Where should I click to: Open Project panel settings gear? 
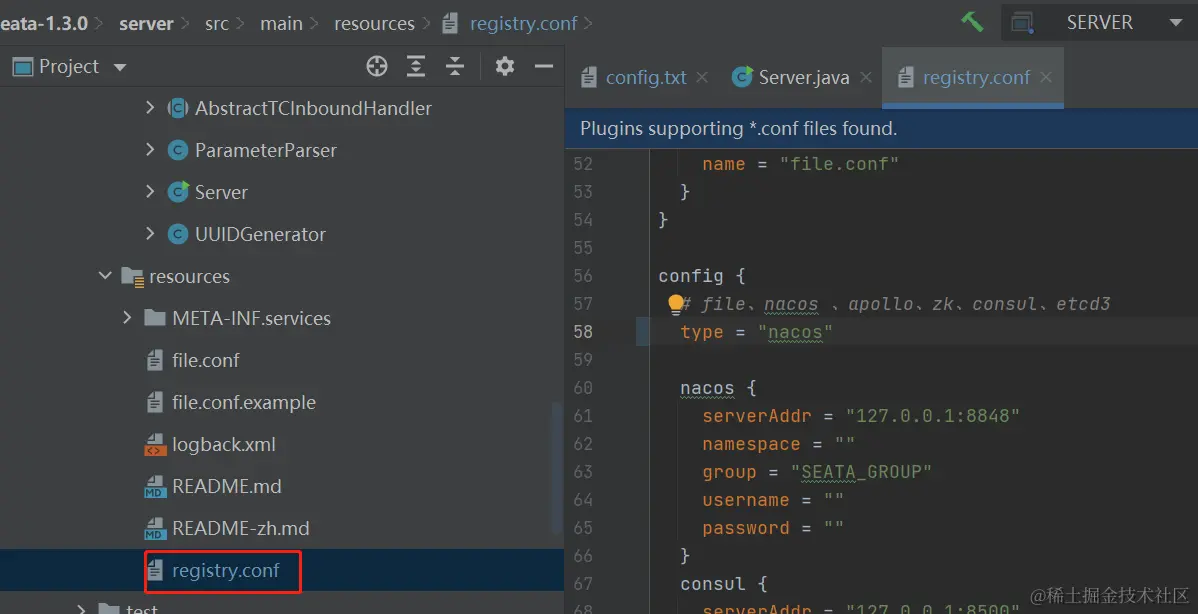pyautogui.click(x=504, y=66)
